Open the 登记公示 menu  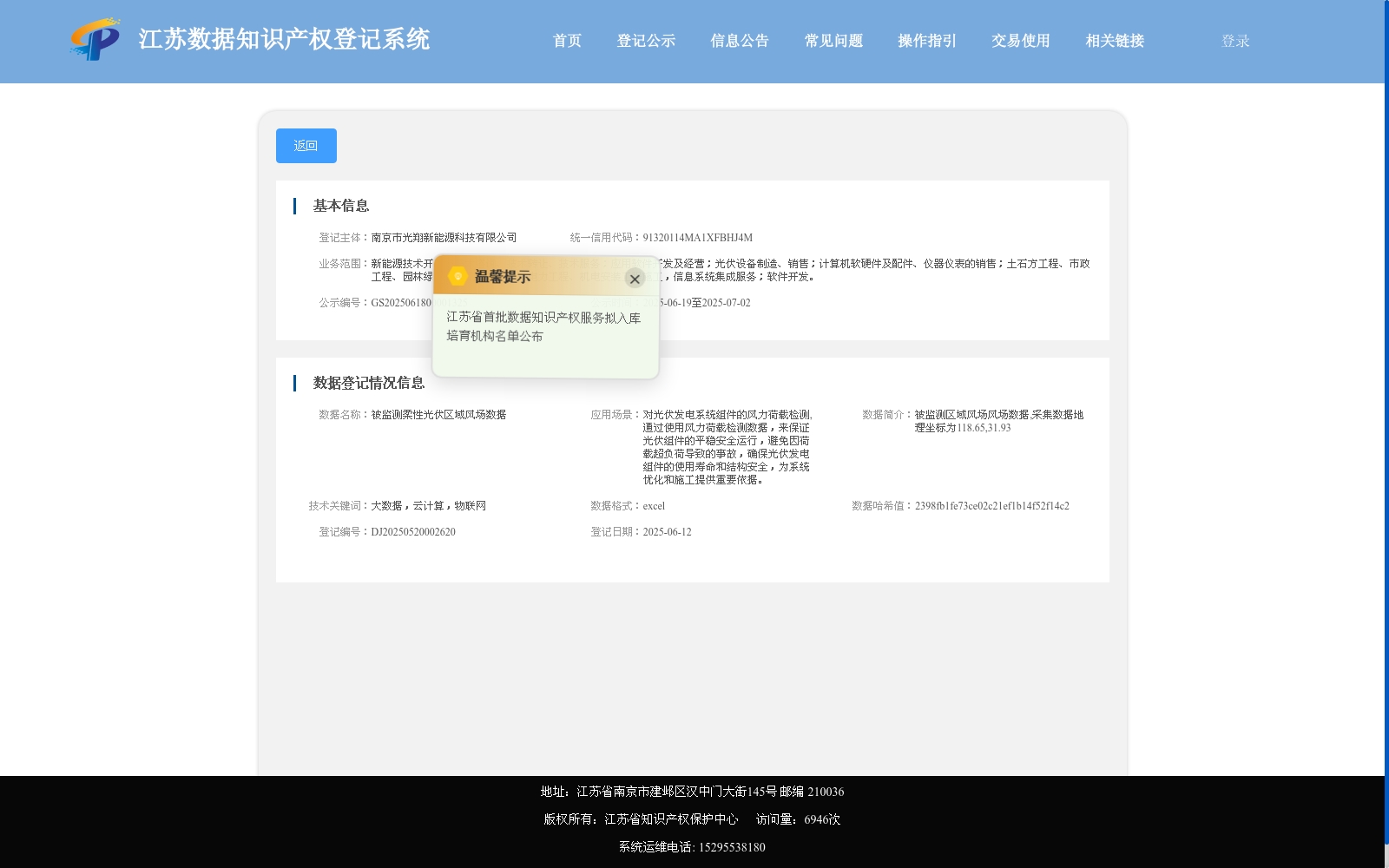[x=646, y=41]
